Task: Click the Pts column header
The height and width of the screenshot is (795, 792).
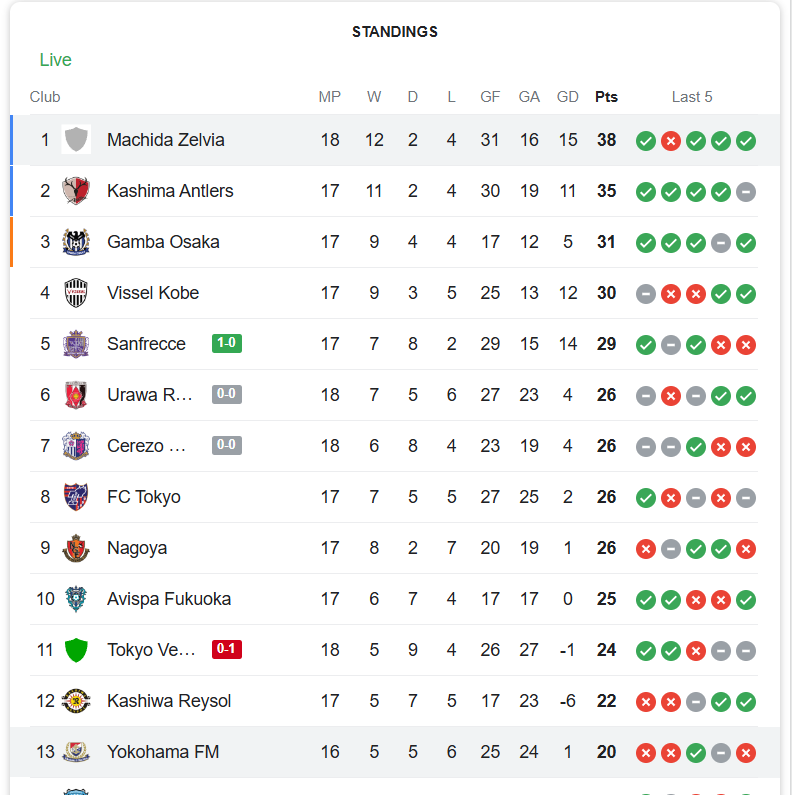Action: click(606, 97)
